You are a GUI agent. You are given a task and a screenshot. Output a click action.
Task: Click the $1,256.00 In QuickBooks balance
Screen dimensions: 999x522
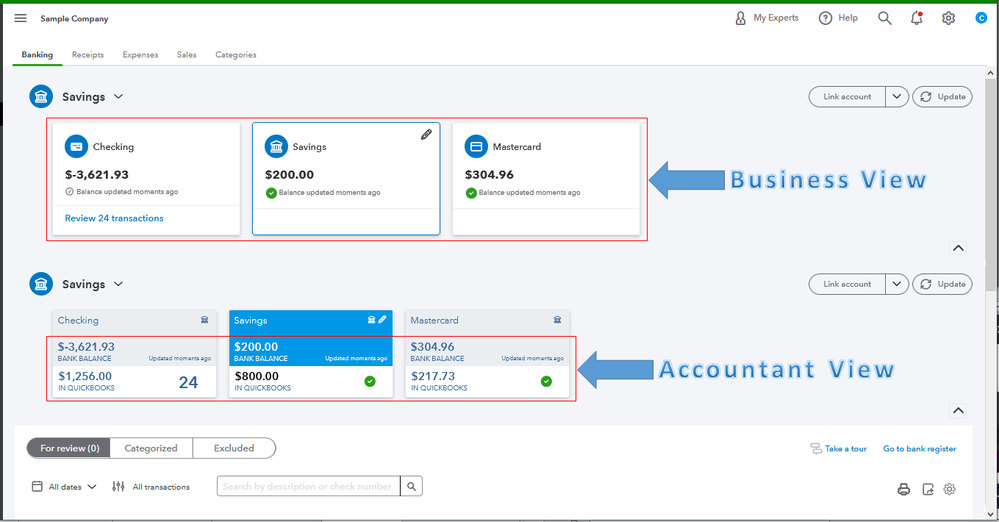[x=85, y=376]
